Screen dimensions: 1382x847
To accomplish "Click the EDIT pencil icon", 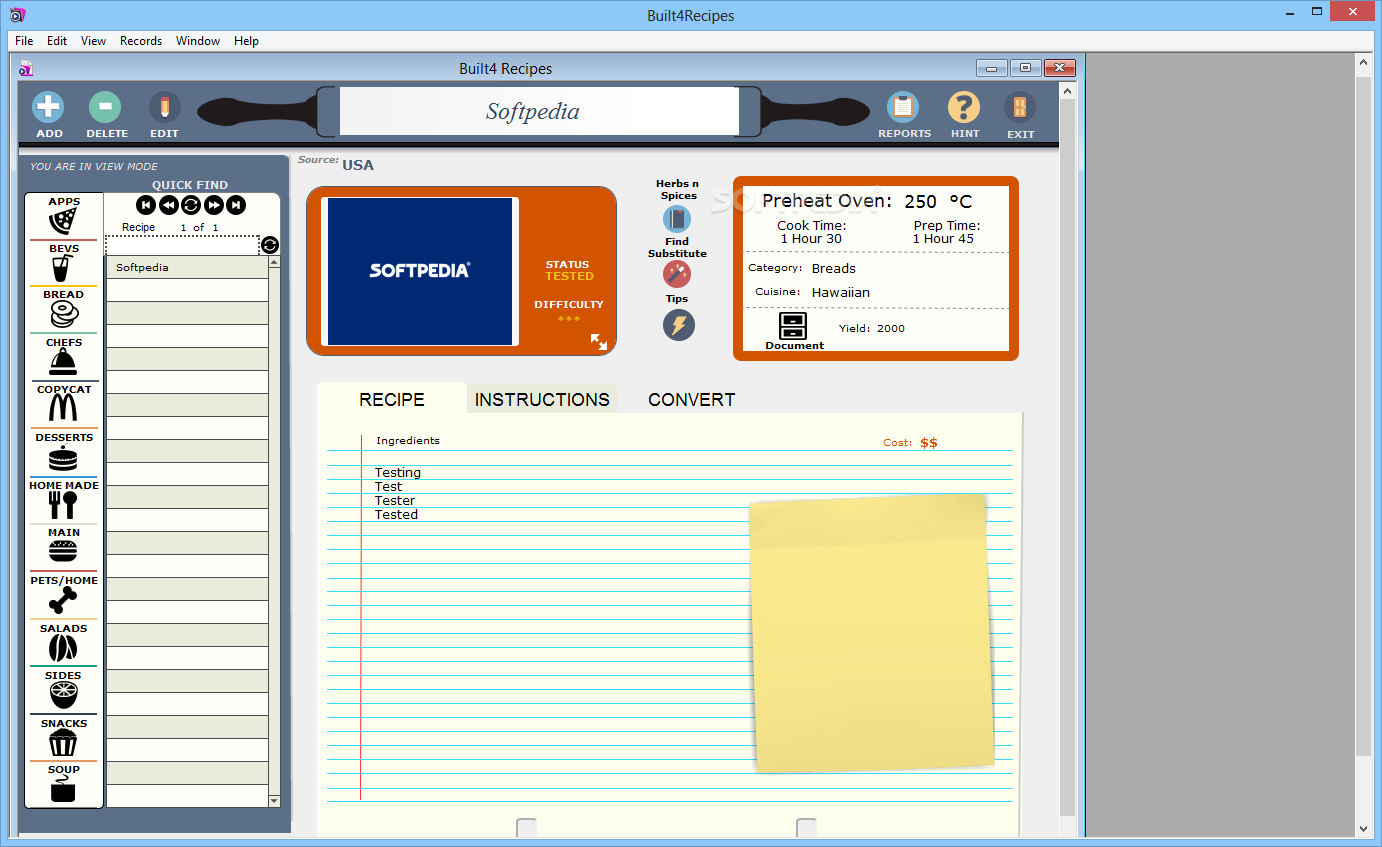I will [164, 107].
